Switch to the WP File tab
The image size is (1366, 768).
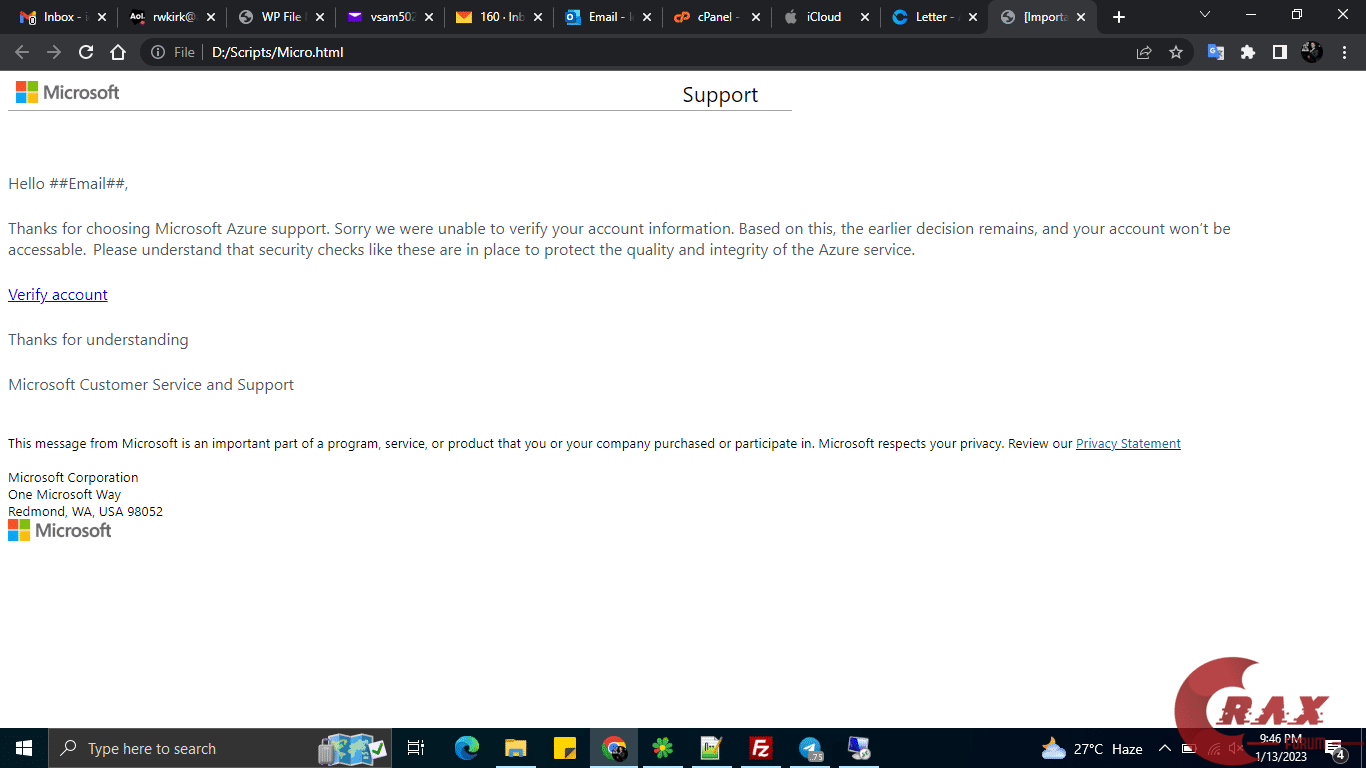(281, 17)
